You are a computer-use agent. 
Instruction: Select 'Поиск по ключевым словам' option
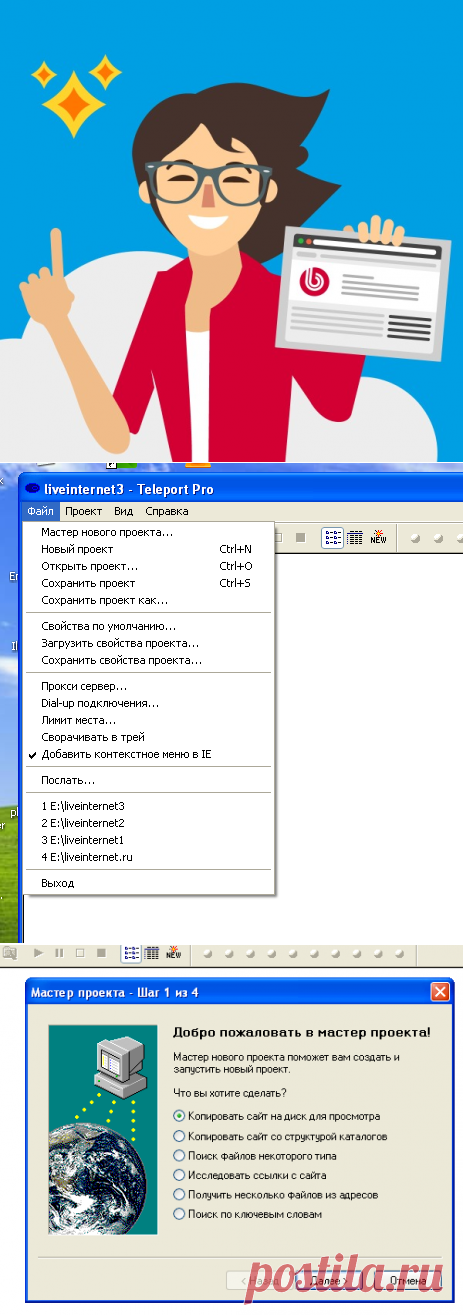point(247,1214)
